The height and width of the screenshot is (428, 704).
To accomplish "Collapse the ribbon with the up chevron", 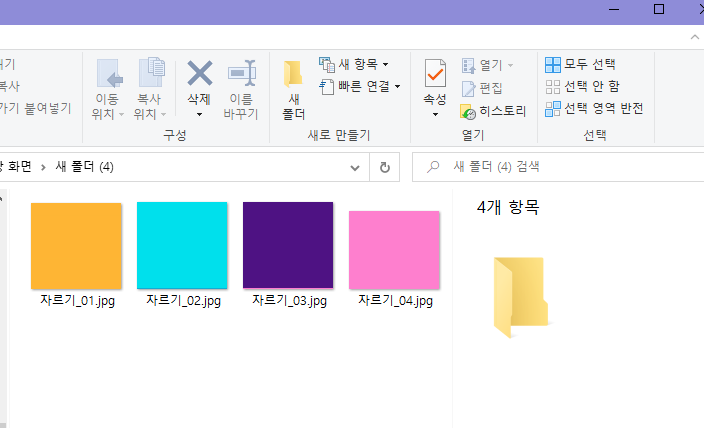I will click(695, 37).
